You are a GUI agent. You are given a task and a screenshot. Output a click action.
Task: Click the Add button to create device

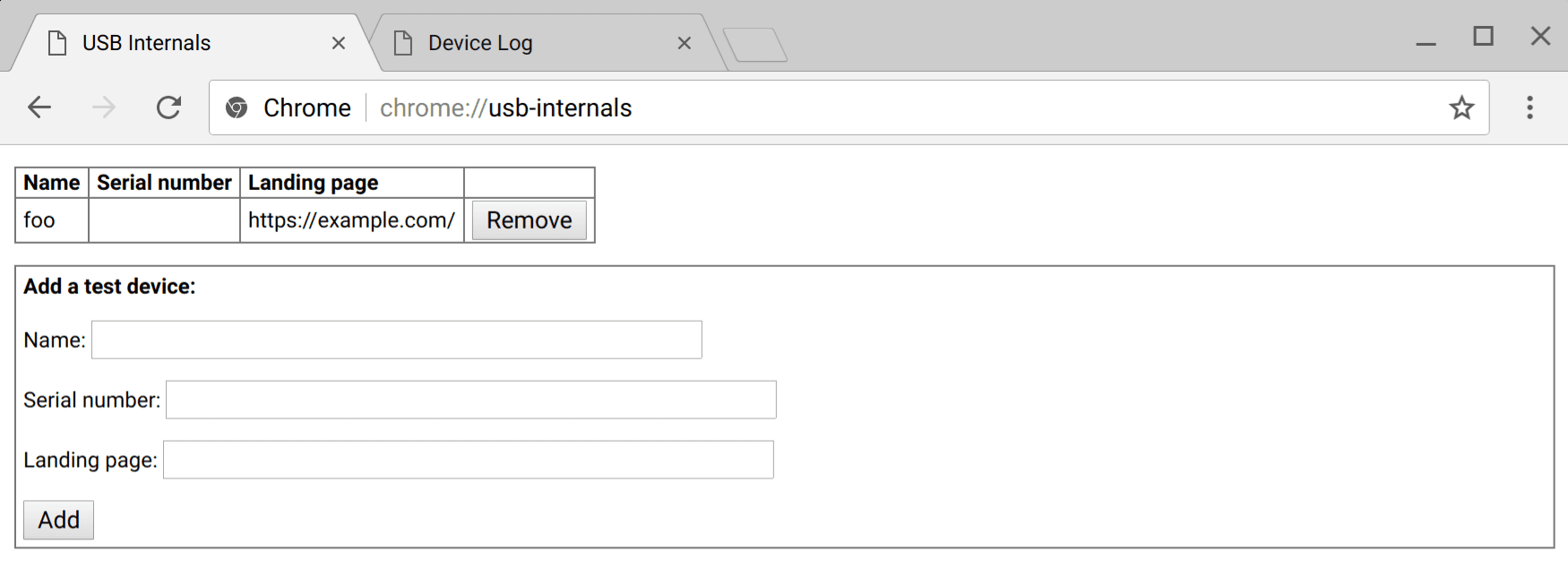(x=57, y=520)
